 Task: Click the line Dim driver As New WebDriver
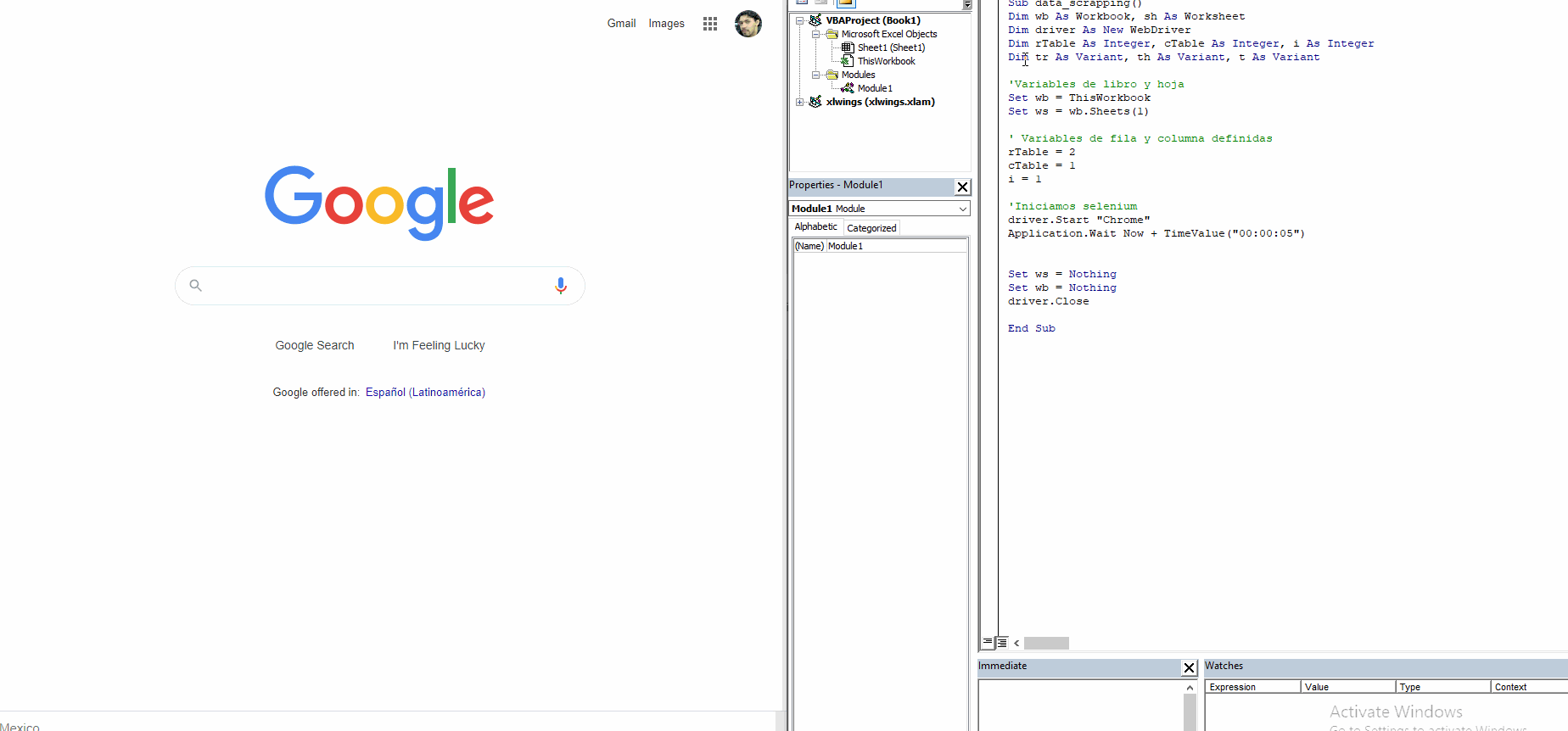click(1099, 30)
